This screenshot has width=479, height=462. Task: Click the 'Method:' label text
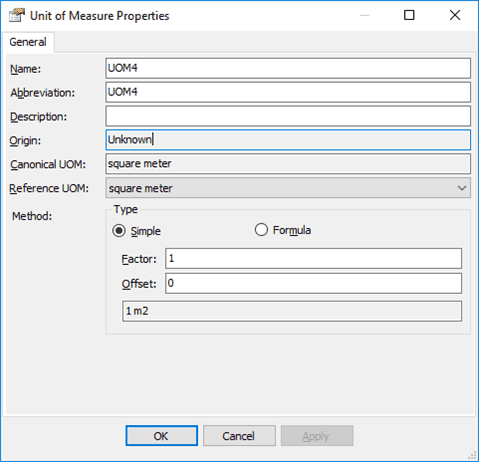32,216
